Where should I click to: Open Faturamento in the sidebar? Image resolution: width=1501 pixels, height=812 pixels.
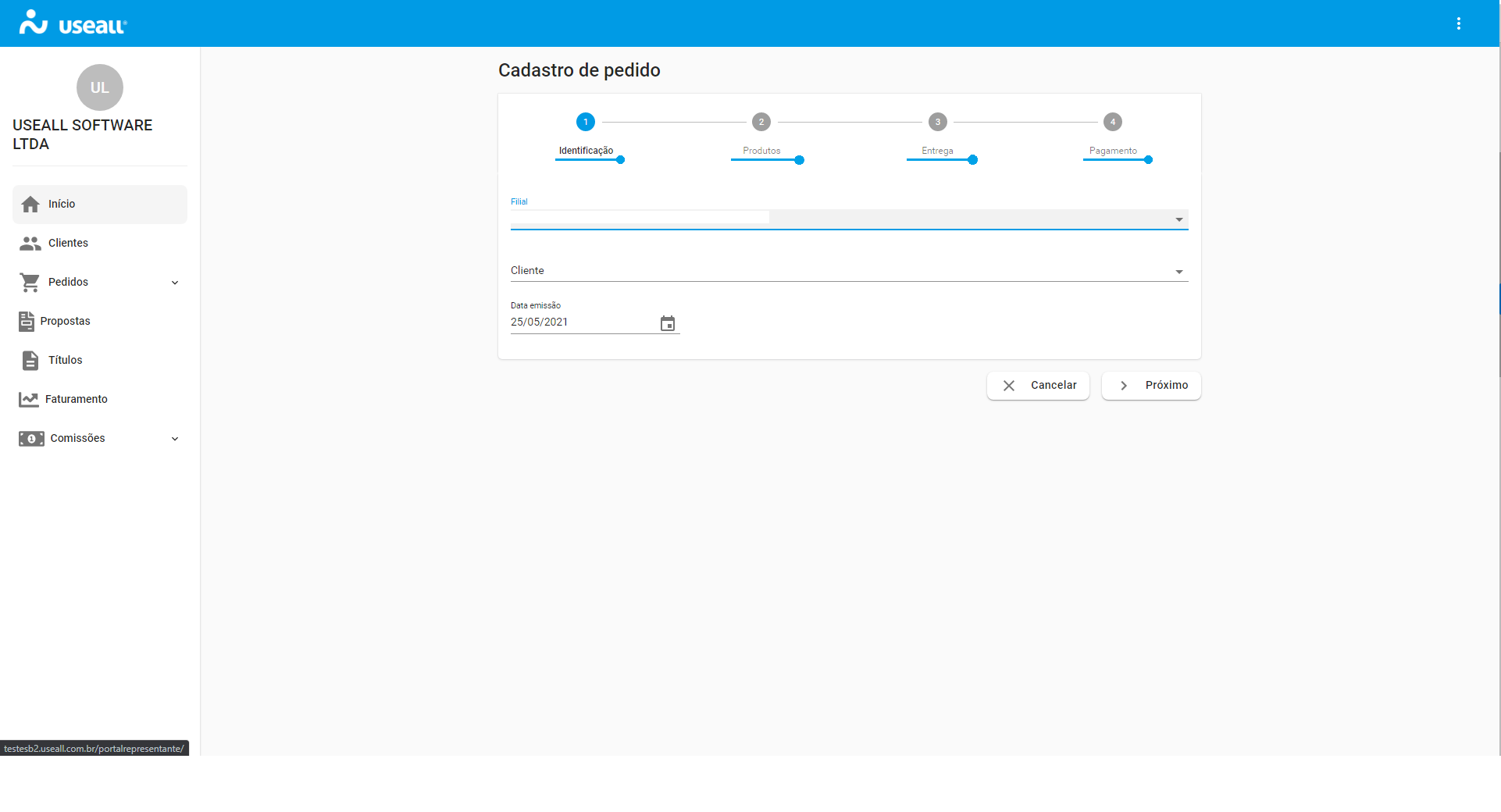100,399
